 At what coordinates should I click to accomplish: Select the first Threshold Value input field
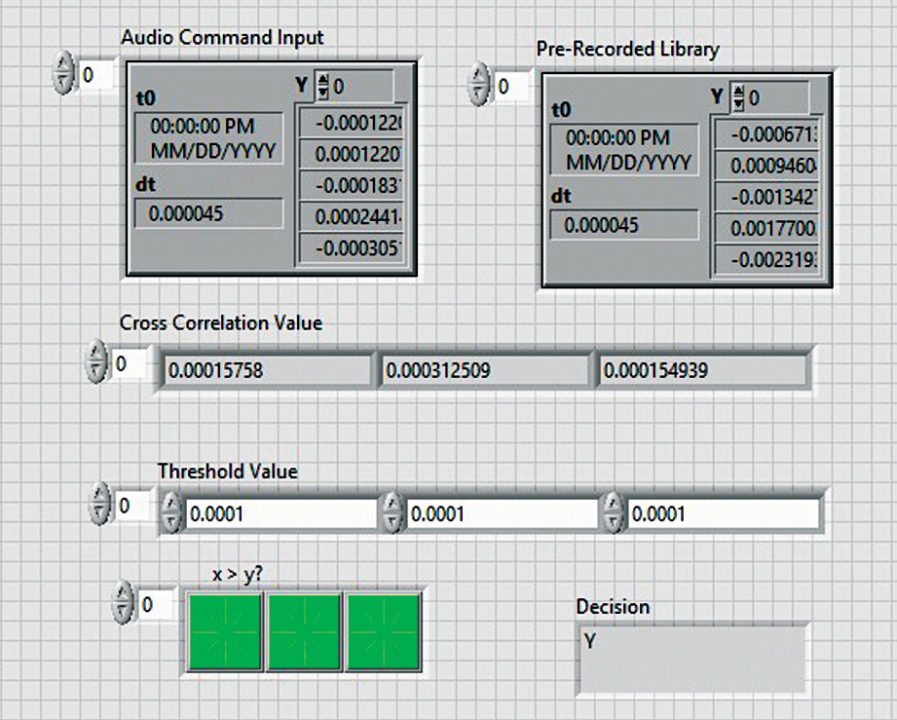(x=280, y=515)
